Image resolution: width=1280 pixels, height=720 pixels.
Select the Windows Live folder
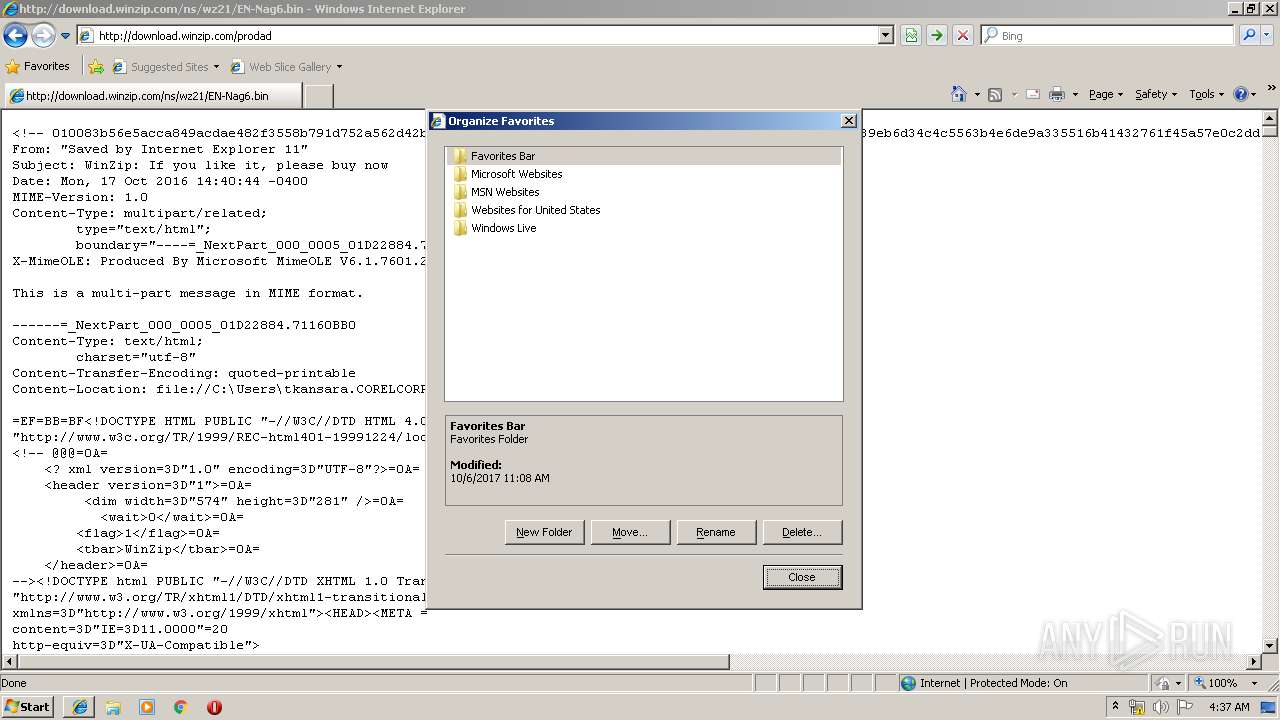(494, 228)
